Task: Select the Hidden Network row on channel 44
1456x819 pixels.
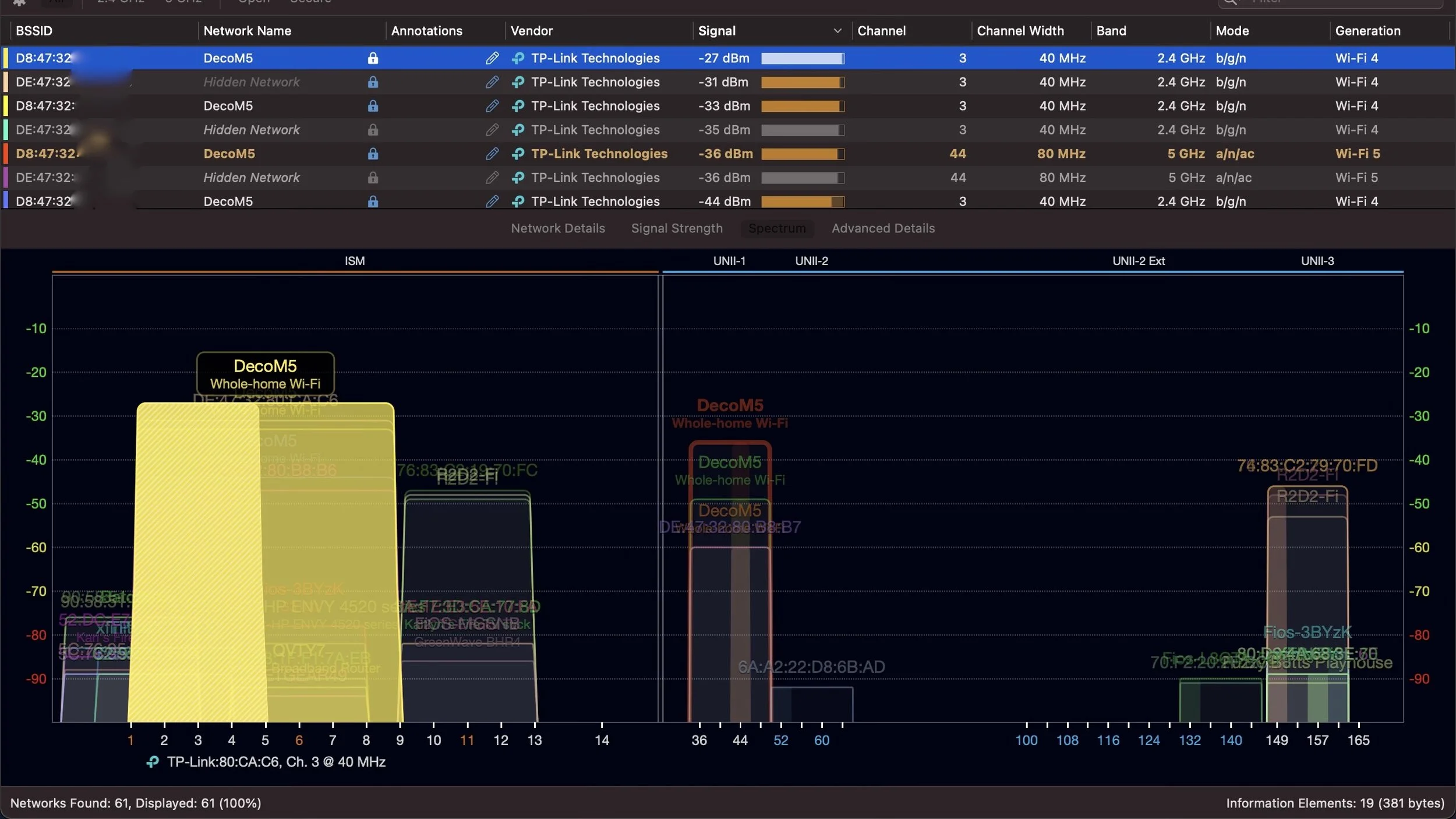Action: [252, 178]
